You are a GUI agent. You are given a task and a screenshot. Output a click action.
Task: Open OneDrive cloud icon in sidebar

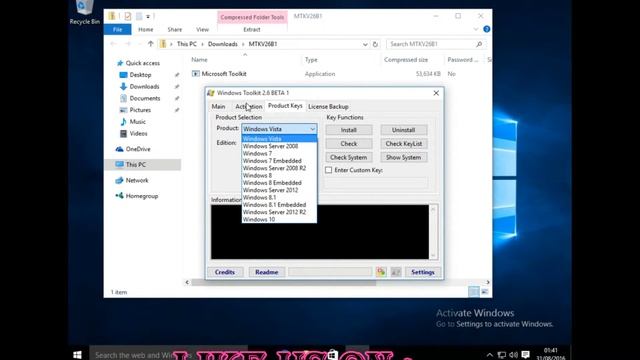(119, 149)
